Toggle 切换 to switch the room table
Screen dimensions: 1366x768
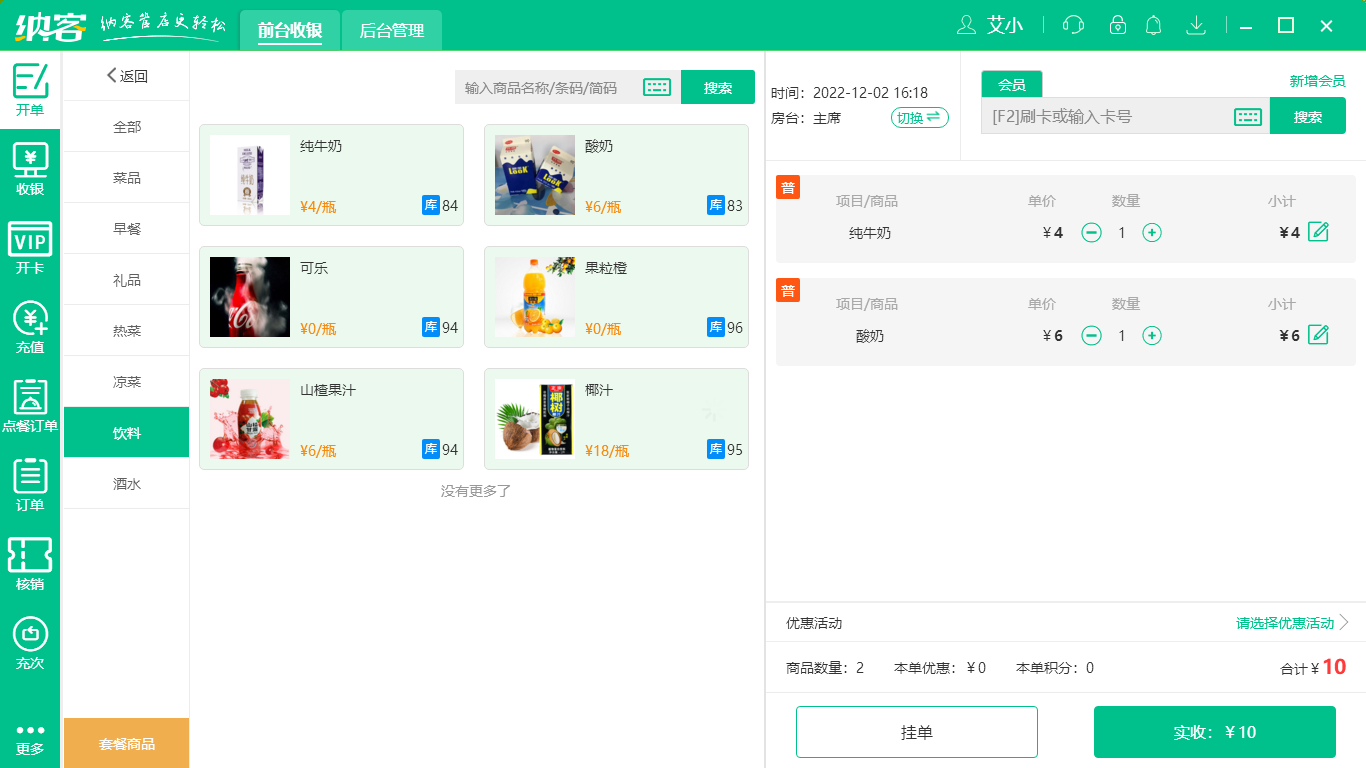(x=918, y=117)
